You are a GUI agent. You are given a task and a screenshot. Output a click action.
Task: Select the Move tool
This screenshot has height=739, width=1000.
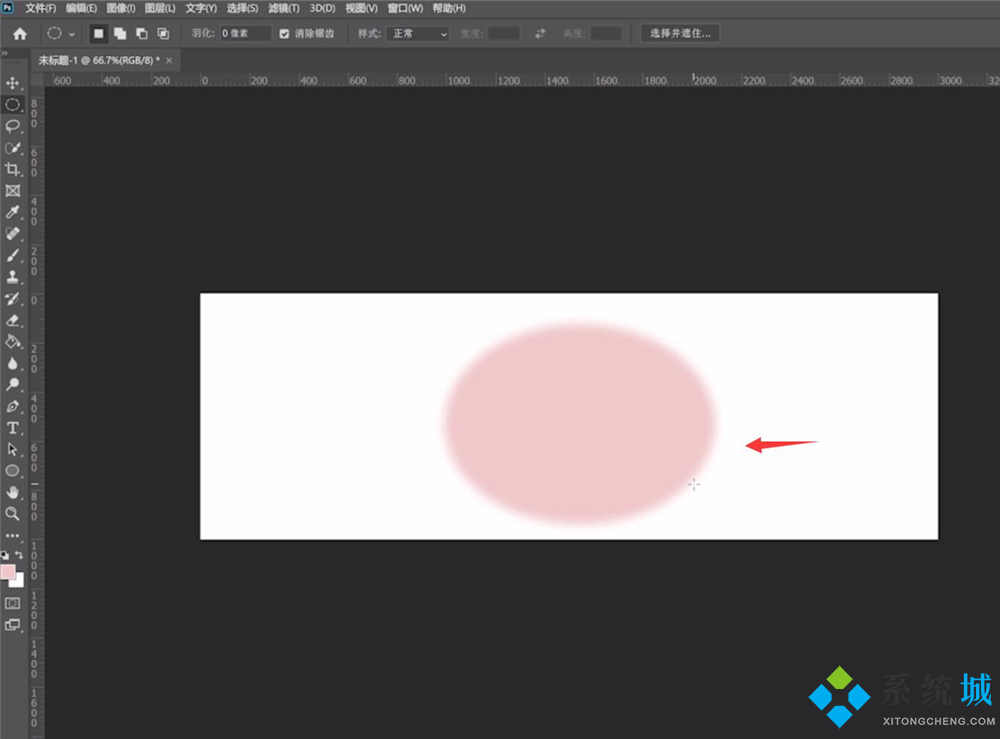pos(13,83)
